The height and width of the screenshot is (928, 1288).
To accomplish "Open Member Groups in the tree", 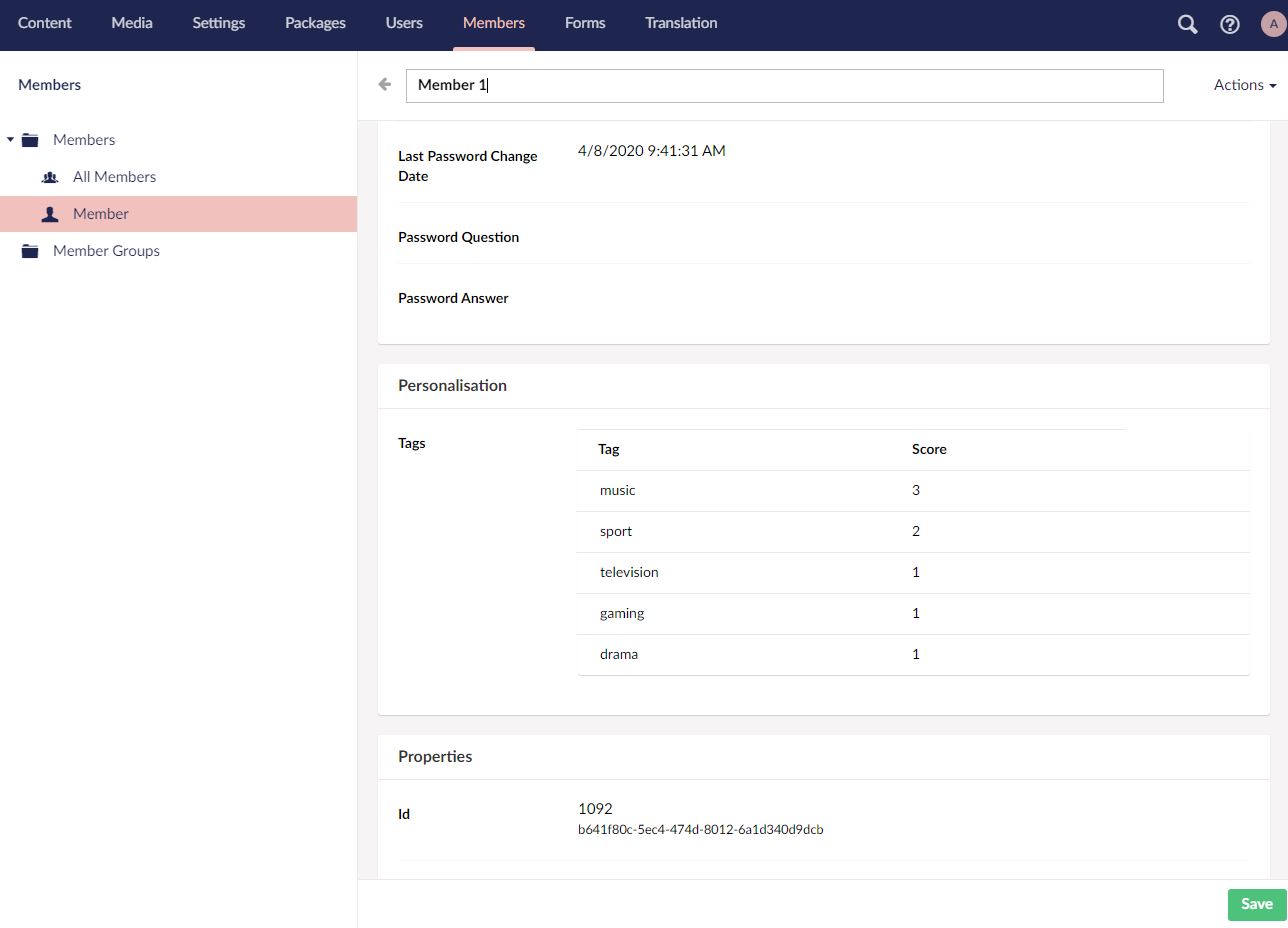I will click(106, 251).
